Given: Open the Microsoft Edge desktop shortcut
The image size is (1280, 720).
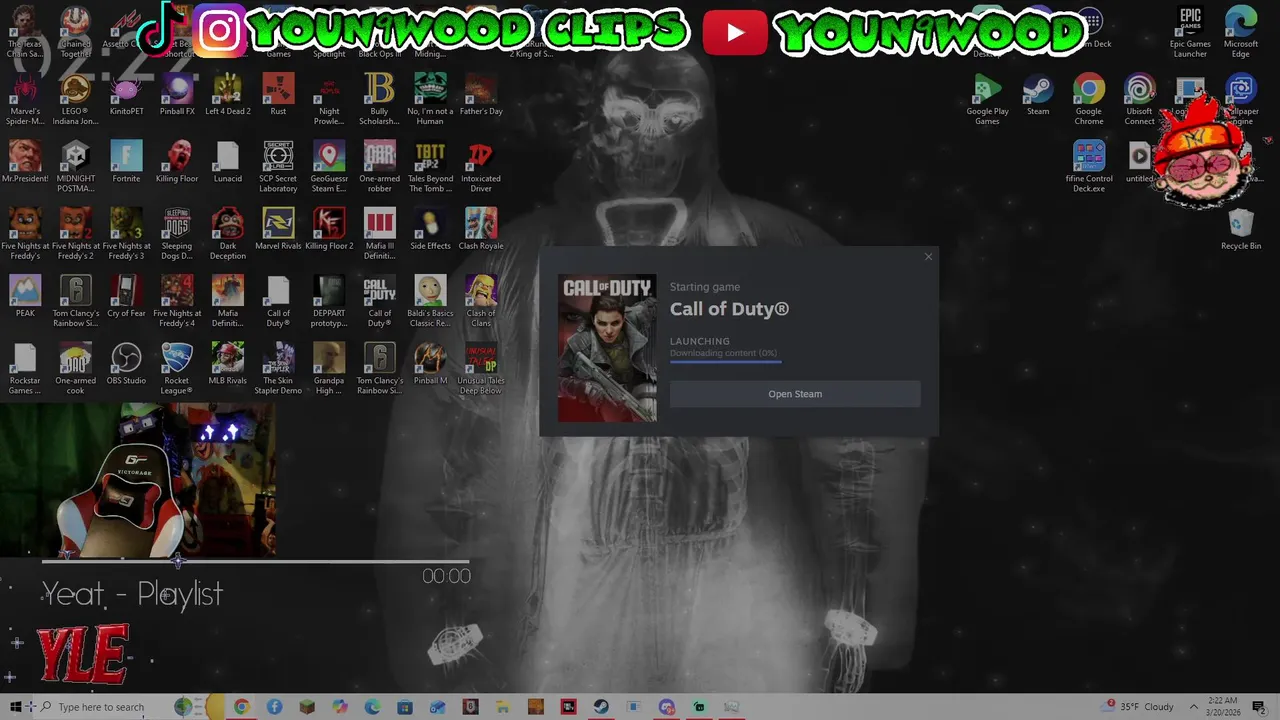Looking at the screenshot, I should click(1241, 32).
